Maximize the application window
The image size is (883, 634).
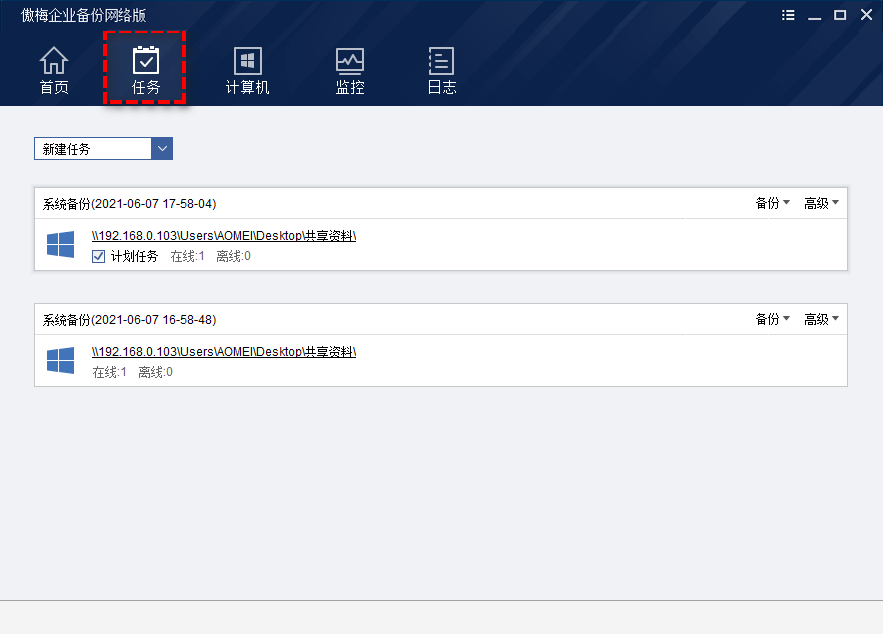pos(840,15)
